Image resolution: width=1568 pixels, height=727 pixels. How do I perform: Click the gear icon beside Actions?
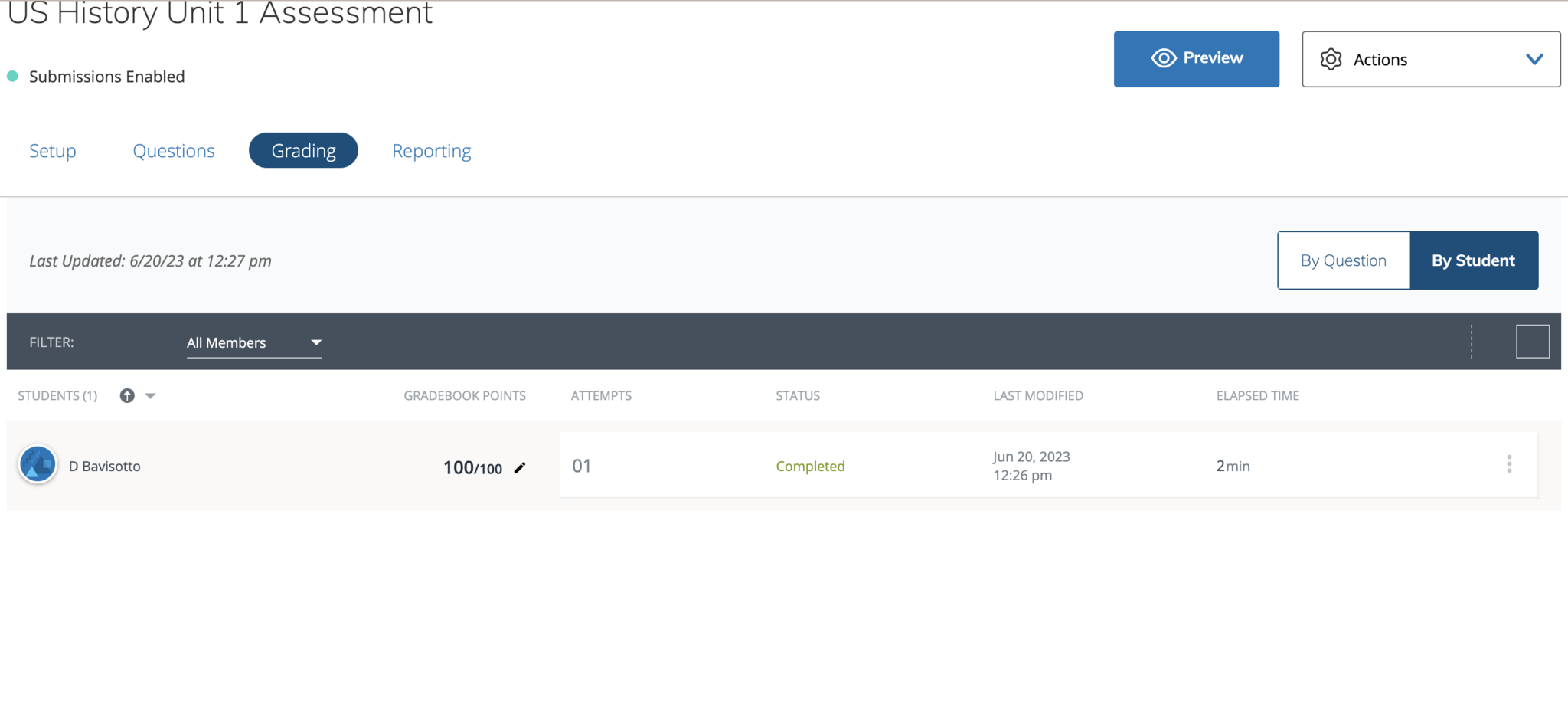[1331, 59]
